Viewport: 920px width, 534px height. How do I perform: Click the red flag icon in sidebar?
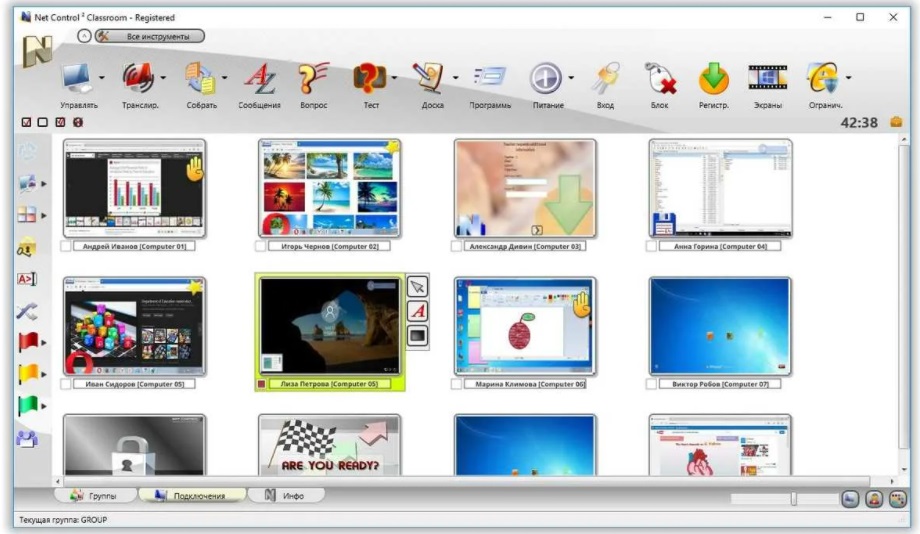tap(27, 343)
